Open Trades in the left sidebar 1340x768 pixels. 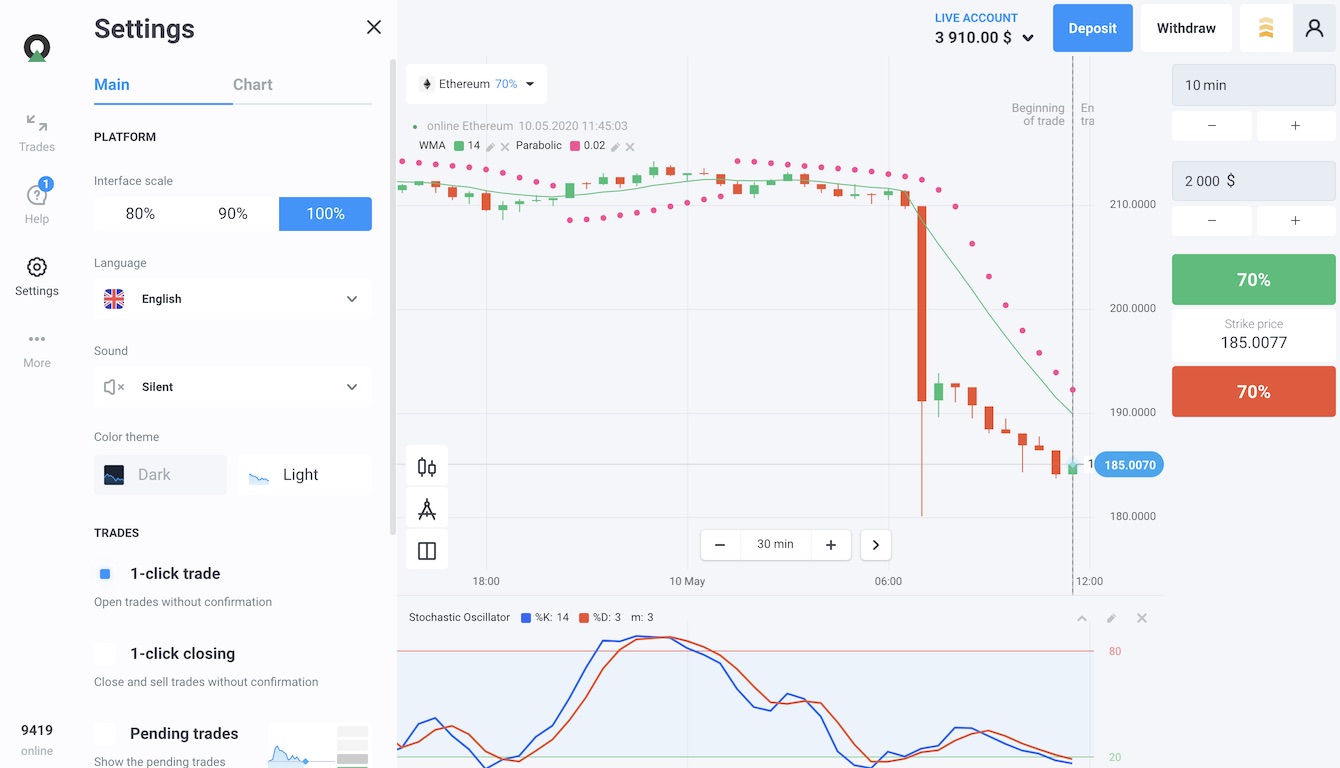click(x=37, y=132)
